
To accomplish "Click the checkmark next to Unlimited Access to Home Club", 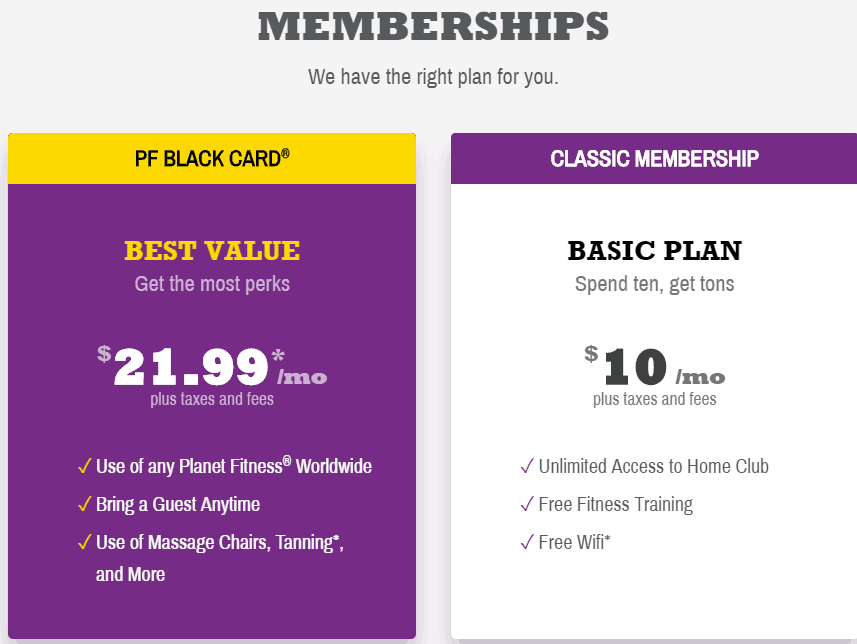I will pos(527,466).
